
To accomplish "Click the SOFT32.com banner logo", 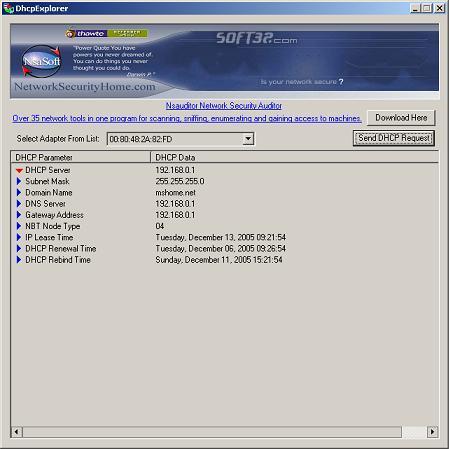I will point(257,38).
